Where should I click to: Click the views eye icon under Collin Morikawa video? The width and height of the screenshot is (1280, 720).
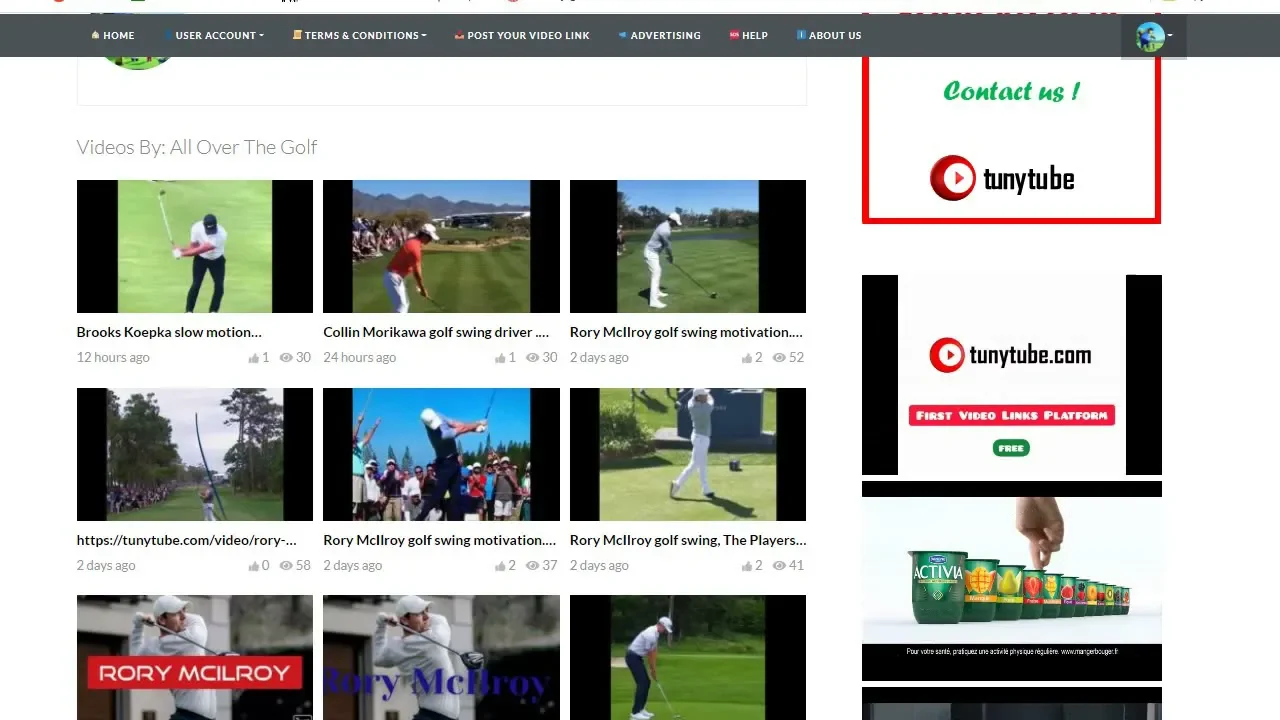pyautogui.click(x=532, y=358)
